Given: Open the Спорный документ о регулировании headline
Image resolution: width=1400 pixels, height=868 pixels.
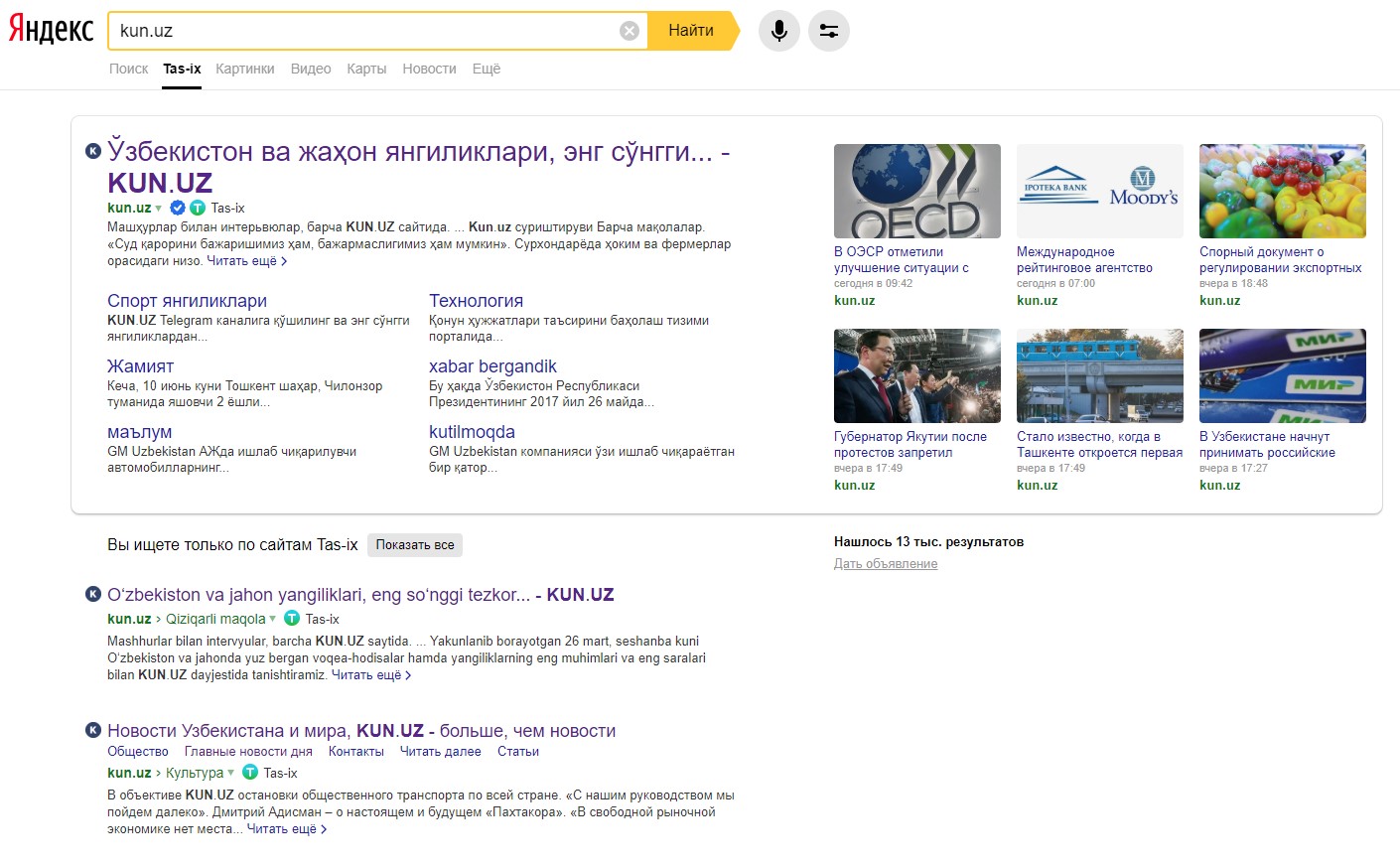Looking at the screenshot, I should coord(1281,260).
